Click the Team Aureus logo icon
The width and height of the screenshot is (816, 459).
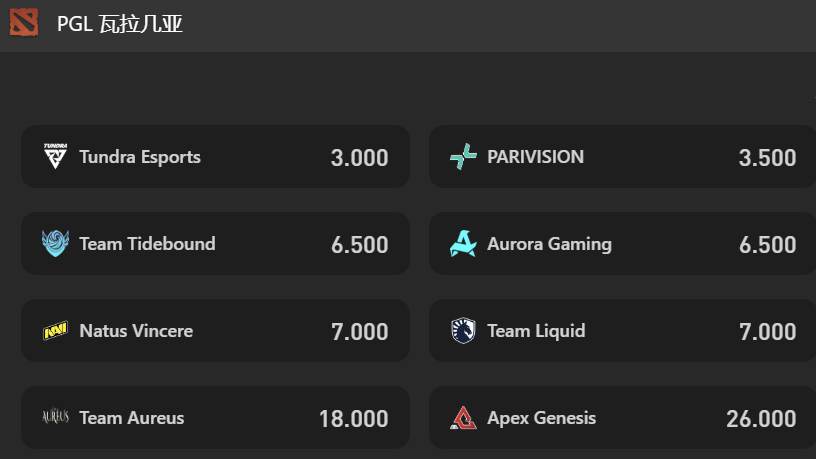pyautogui.click(x=56, y=418)
